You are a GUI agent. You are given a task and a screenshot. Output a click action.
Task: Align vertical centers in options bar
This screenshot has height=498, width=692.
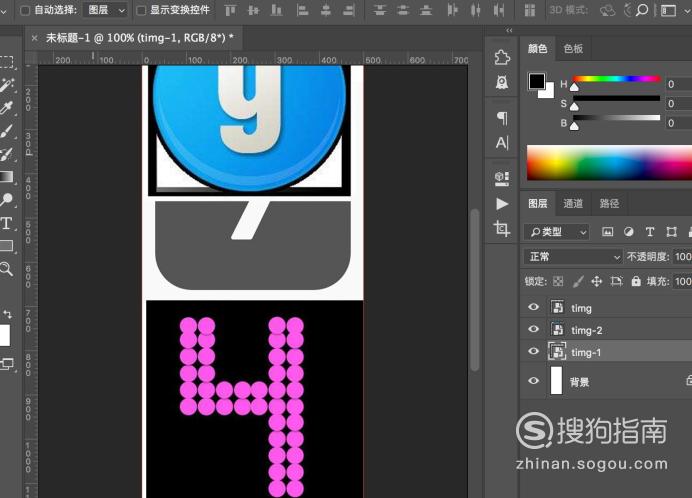click(x=253, y=10)
